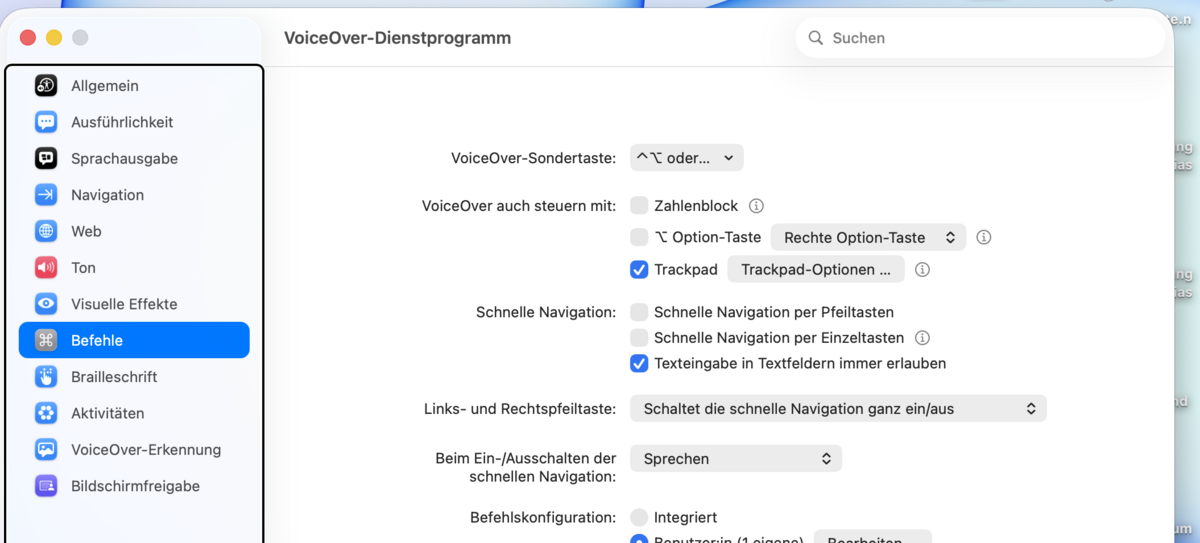
Task: Click the Web globe icon
Action: 46,231
